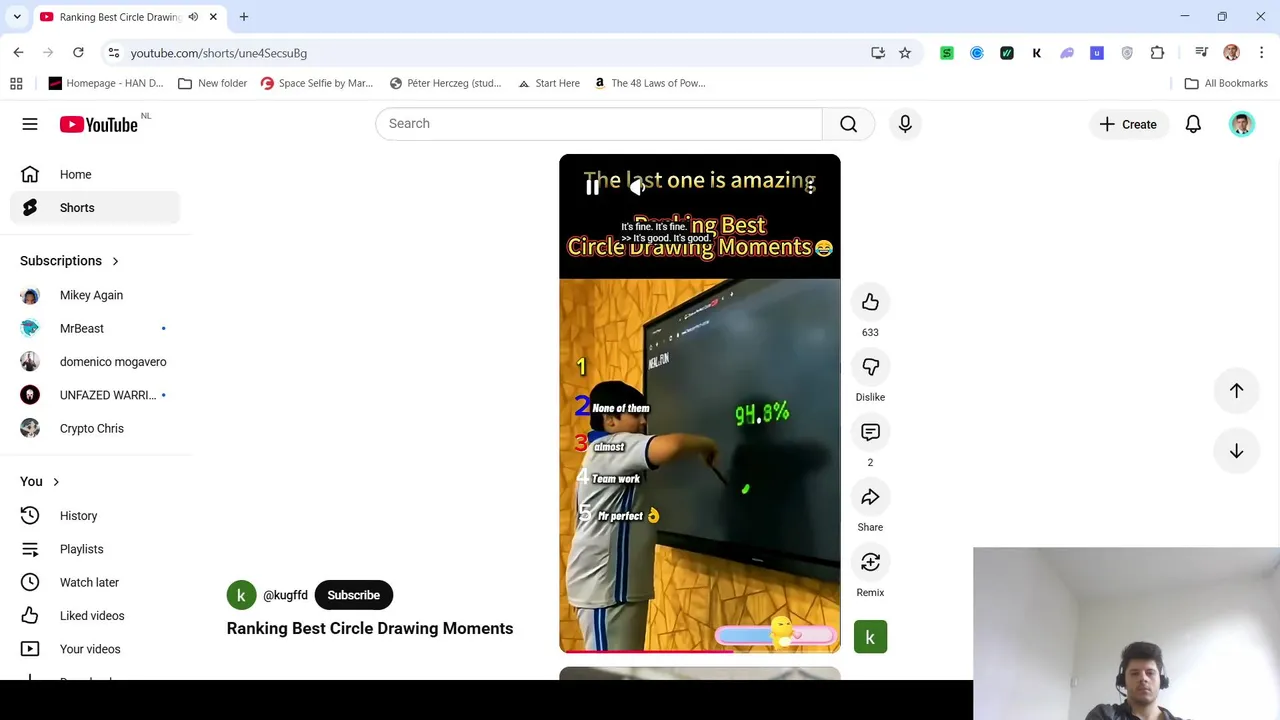Open the shield extension icon

[1127, 53]
